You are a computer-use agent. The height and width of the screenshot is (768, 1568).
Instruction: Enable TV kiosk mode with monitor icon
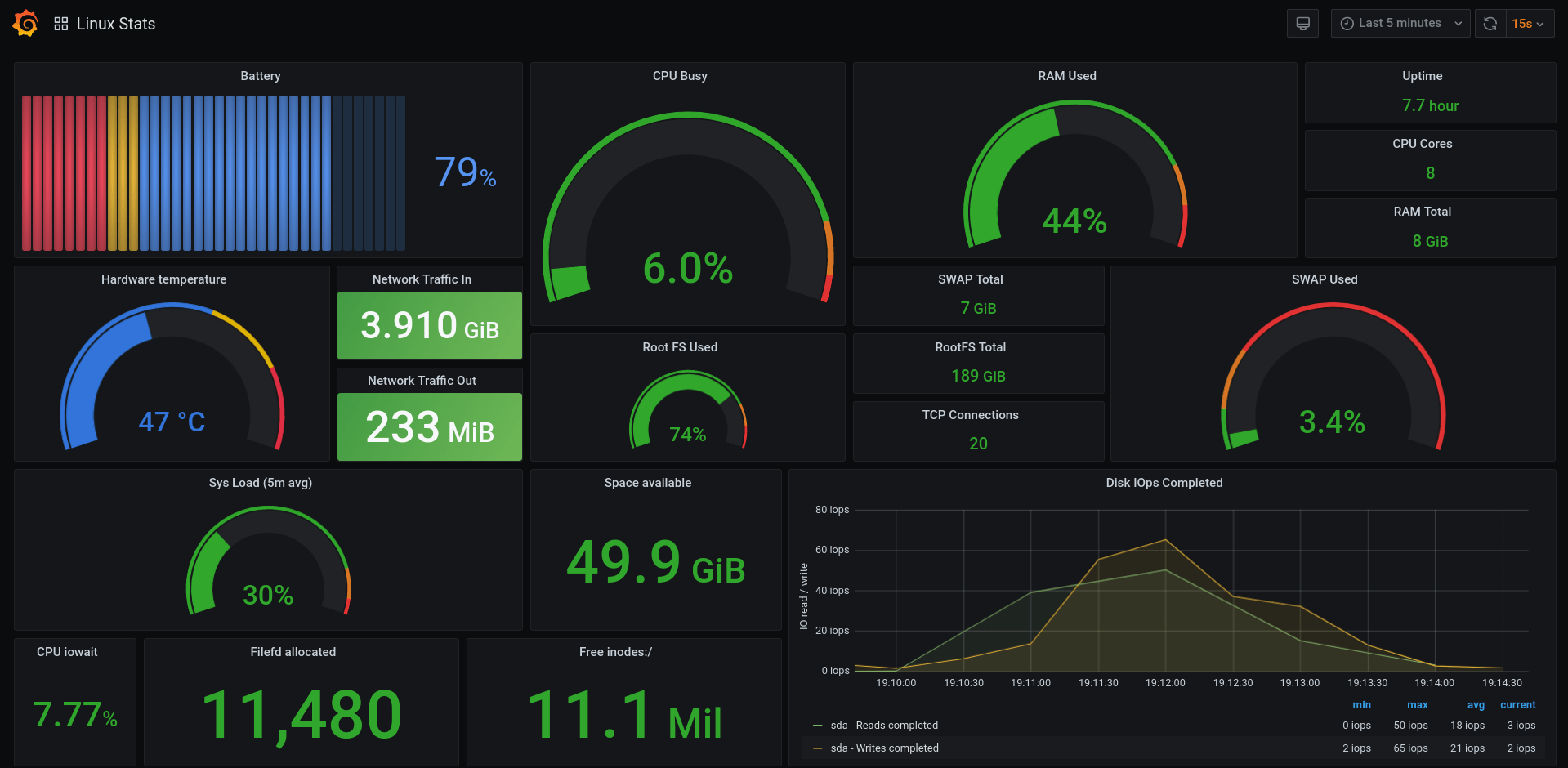click(x=1302, y=23)
